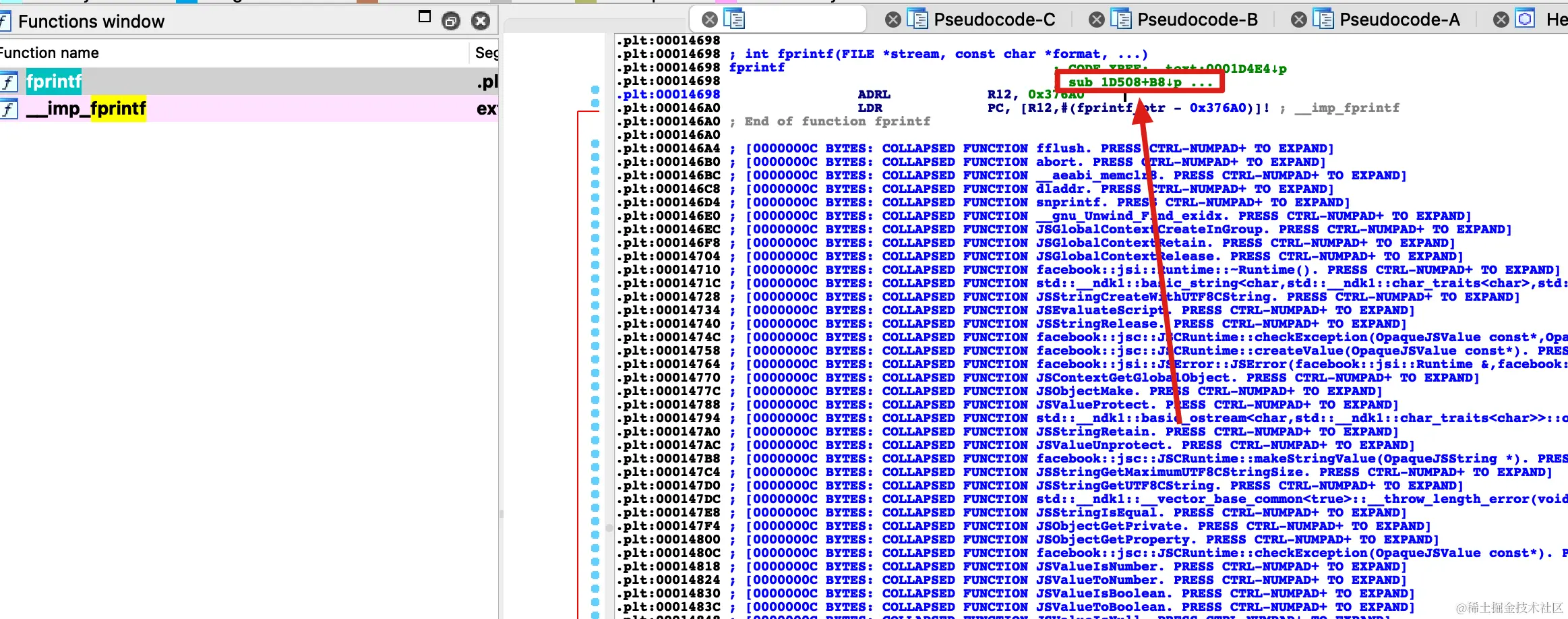Close the Pseudocode-A tab
1568x619 pixels.
1299,20
